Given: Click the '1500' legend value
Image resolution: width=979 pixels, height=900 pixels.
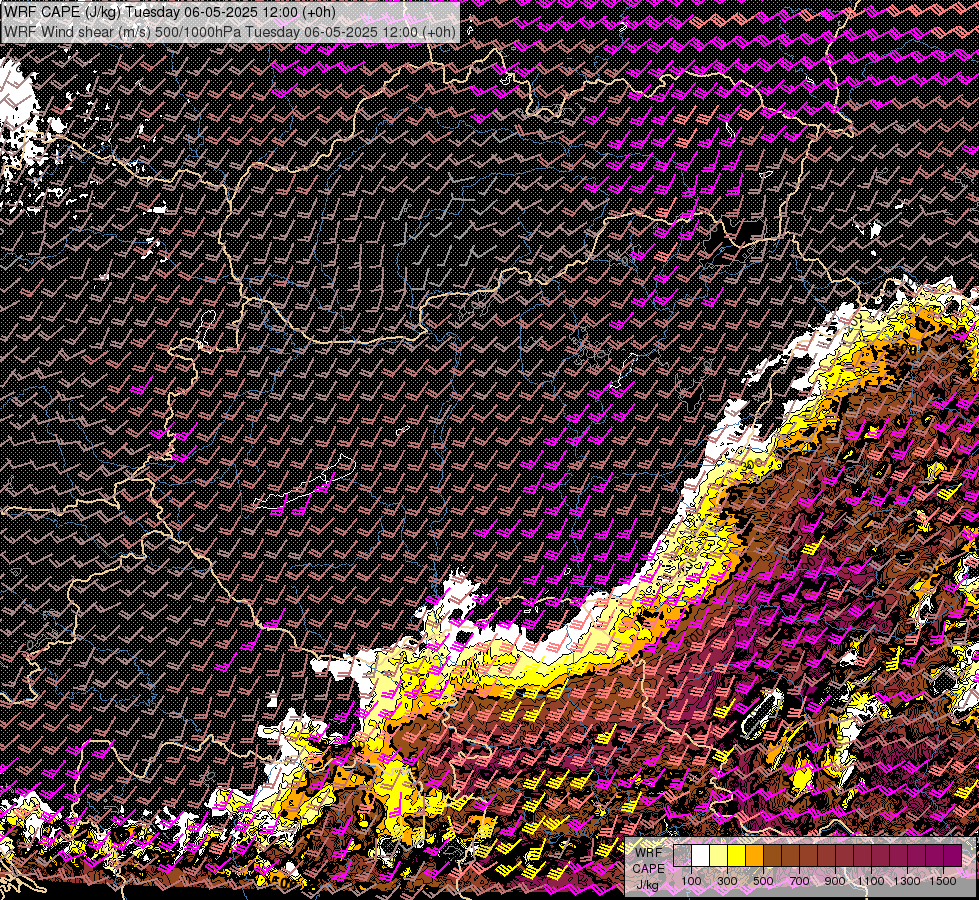Looking at the screenshot, I should 943,881.
